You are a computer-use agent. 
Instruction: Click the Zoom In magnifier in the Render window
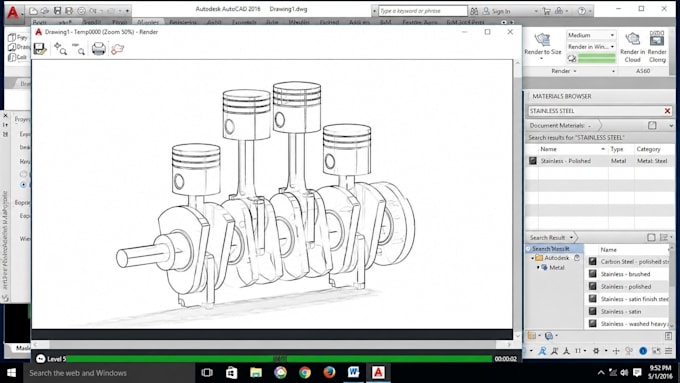pyautogui.click(x=60, y=49)
